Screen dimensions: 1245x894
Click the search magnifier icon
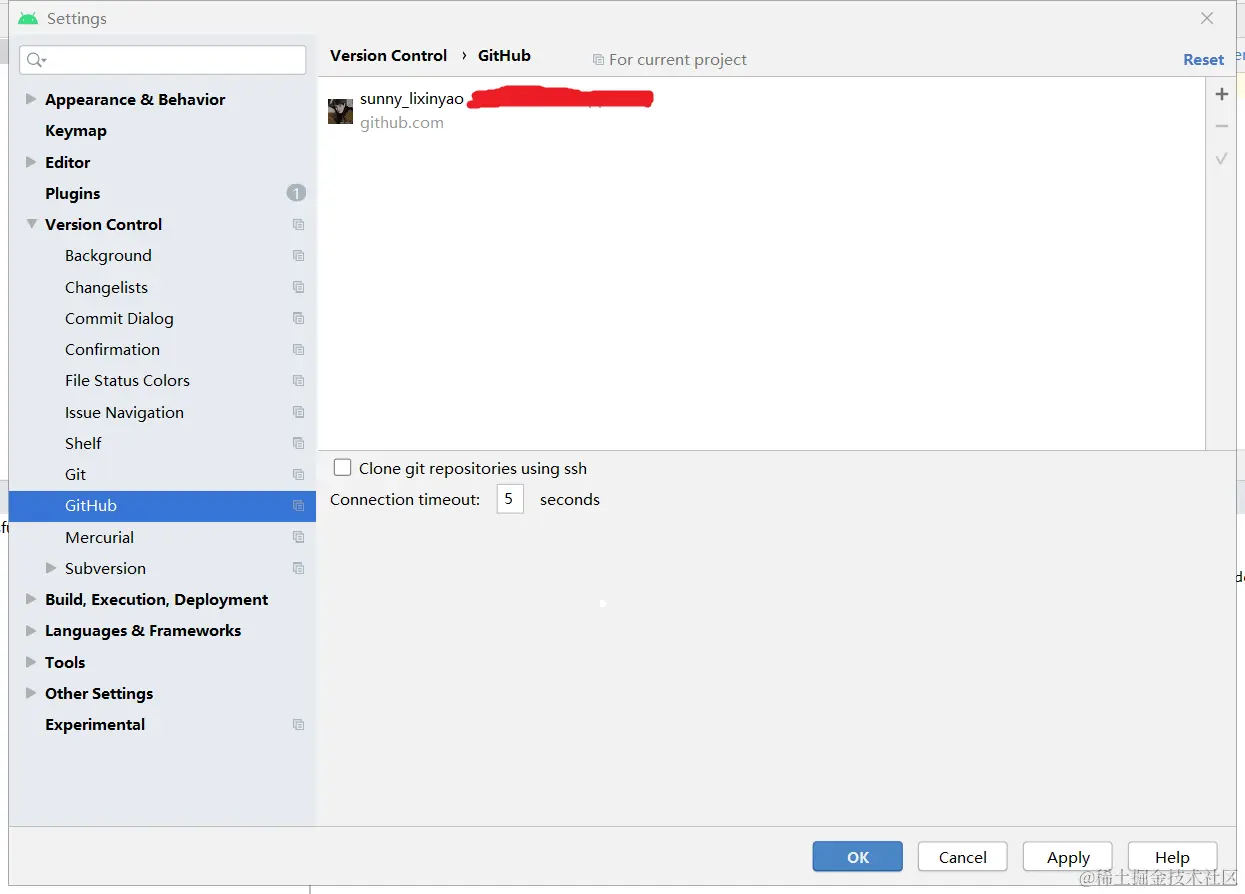[36, 60]
